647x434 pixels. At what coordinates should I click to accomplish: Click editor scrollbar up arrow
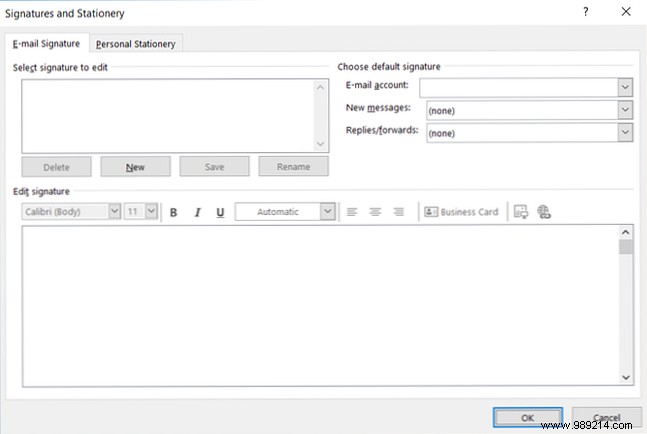tap(626, 233)
